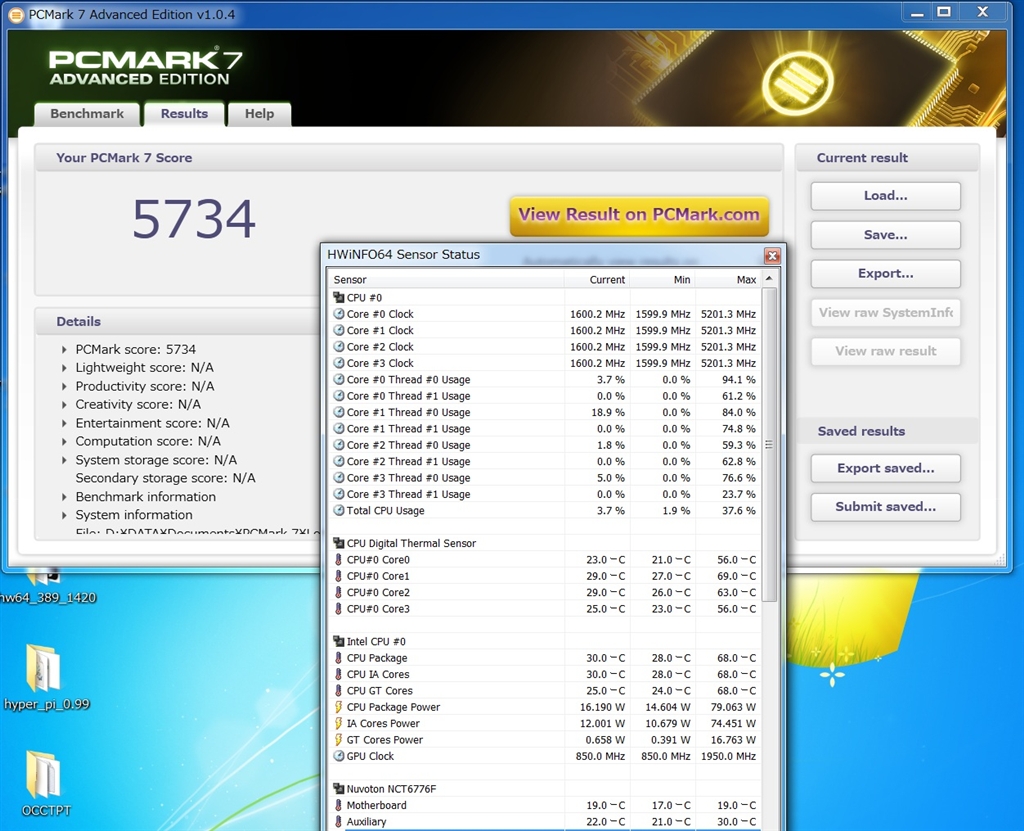The width and height of the screenshot is (1024, 831).
Task: Expand the Benchmark information section
Action: click(64, 497)
